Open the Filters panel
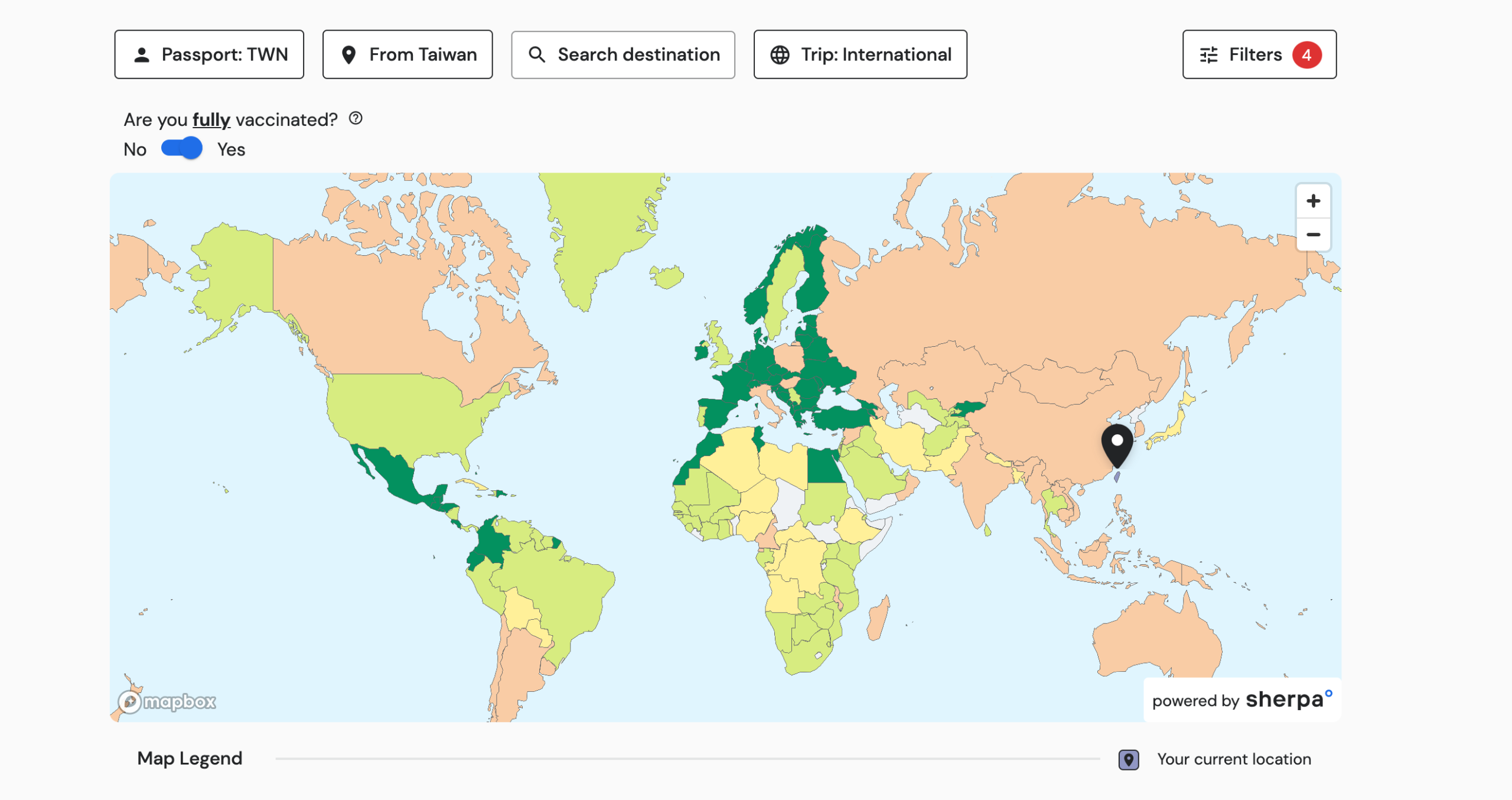The height and width of the screenshot is (800, 1512). coord(1259,54)
